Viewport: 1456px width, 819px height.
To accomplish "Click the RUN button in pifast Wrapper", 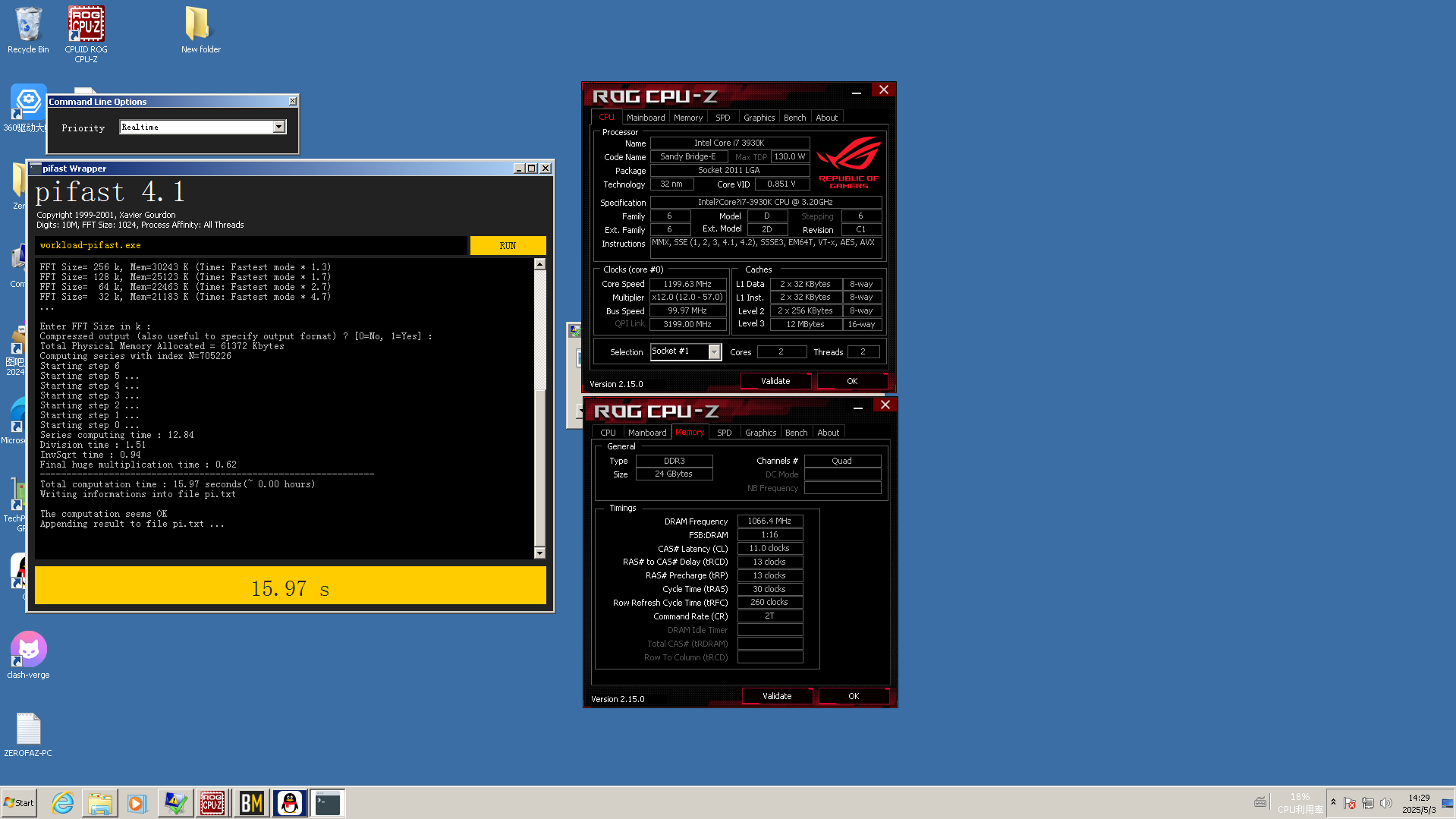I will [x=508, y=246].
